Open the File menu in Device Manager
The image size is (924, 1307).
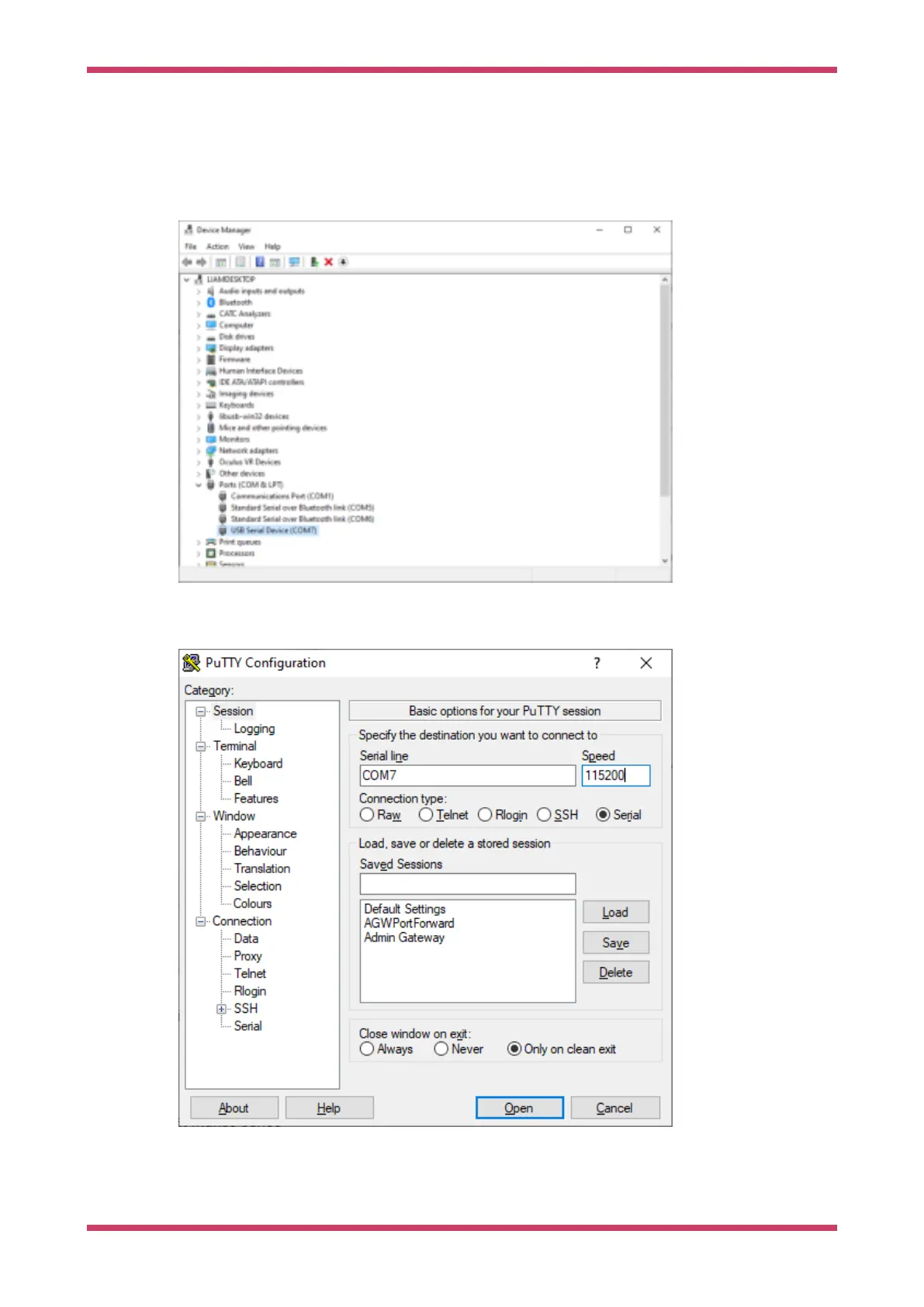click(x=191, y=246)
